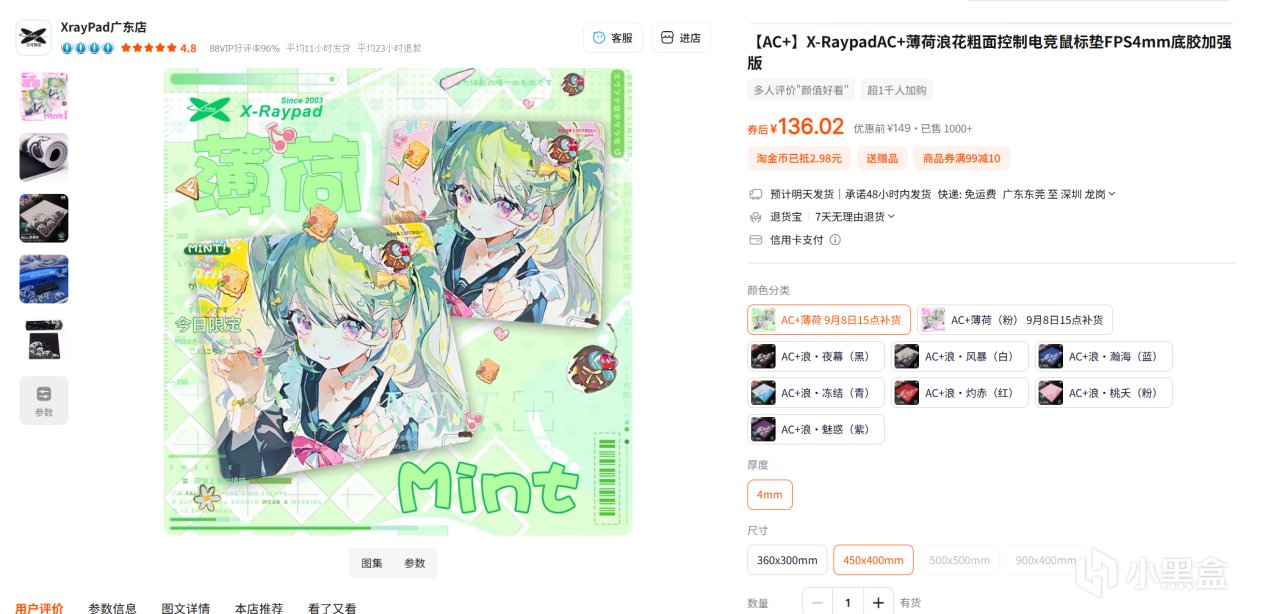The height and width of the screenshot is (614, 1265).
Task: Select the gray mousepad roll thumbnail
Action: (44, 157)
